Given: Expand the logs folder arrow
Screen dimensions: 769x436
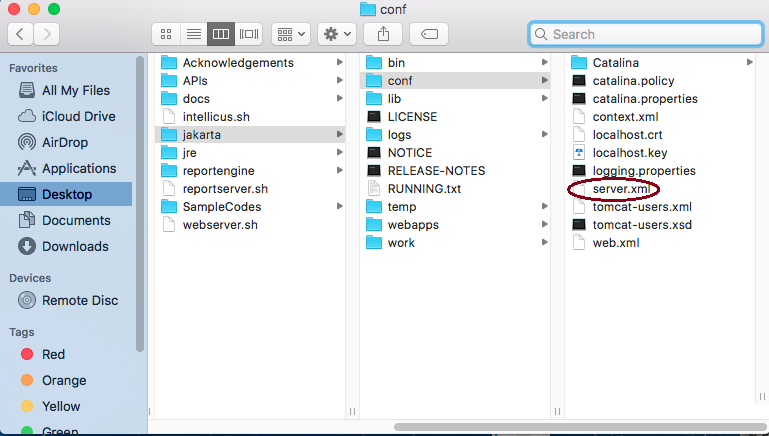Looking at the screenshot, I should tap(544, 134).
